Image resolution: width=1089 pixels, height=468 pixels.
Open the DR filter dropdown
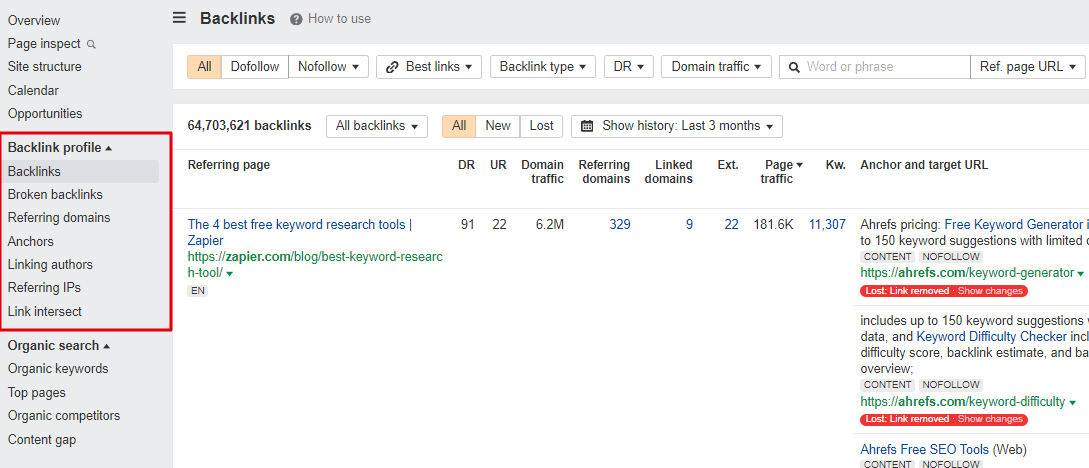(629, 67)
